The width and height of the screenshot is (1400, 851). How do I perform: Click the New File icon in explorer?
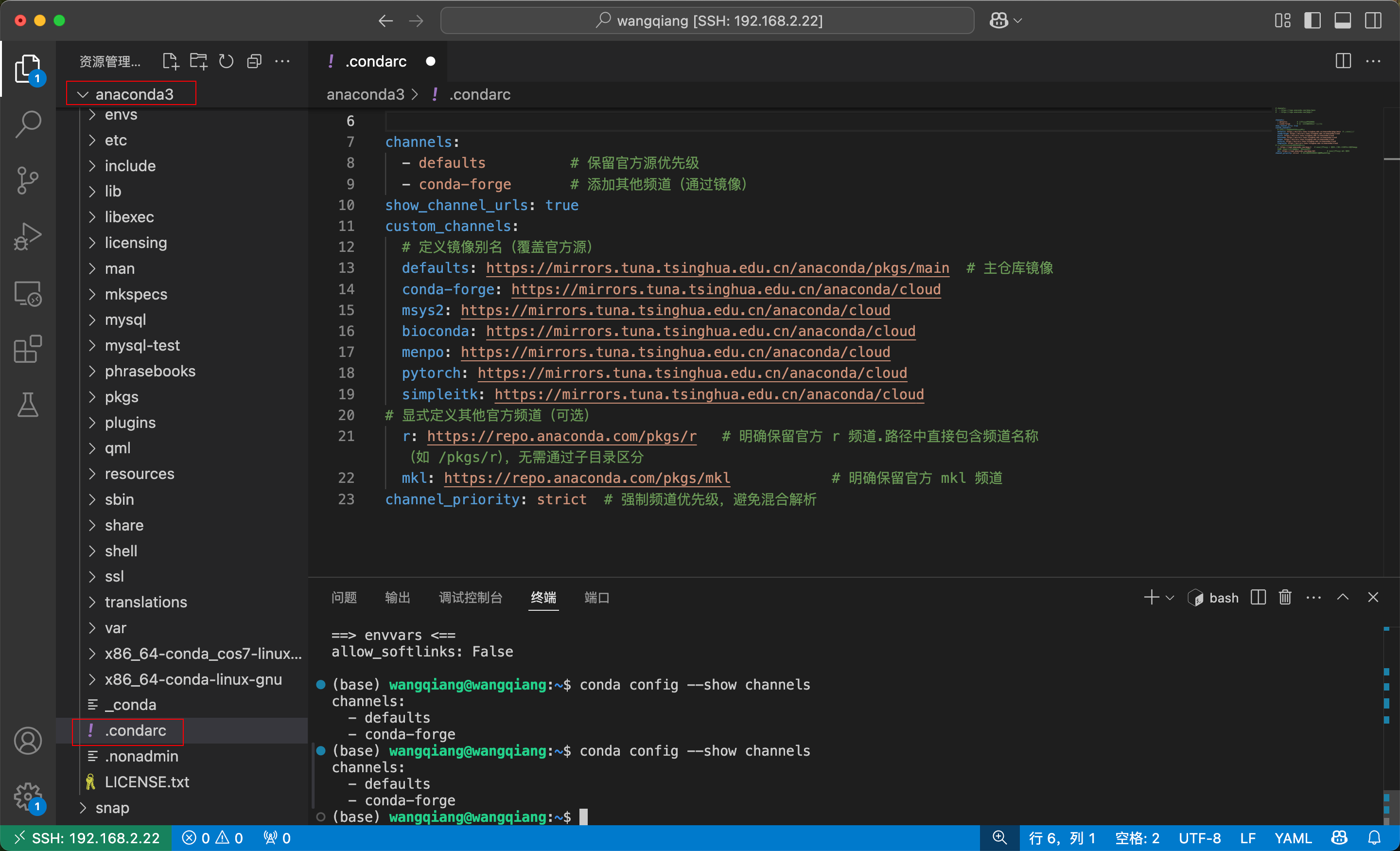(170, 61)
